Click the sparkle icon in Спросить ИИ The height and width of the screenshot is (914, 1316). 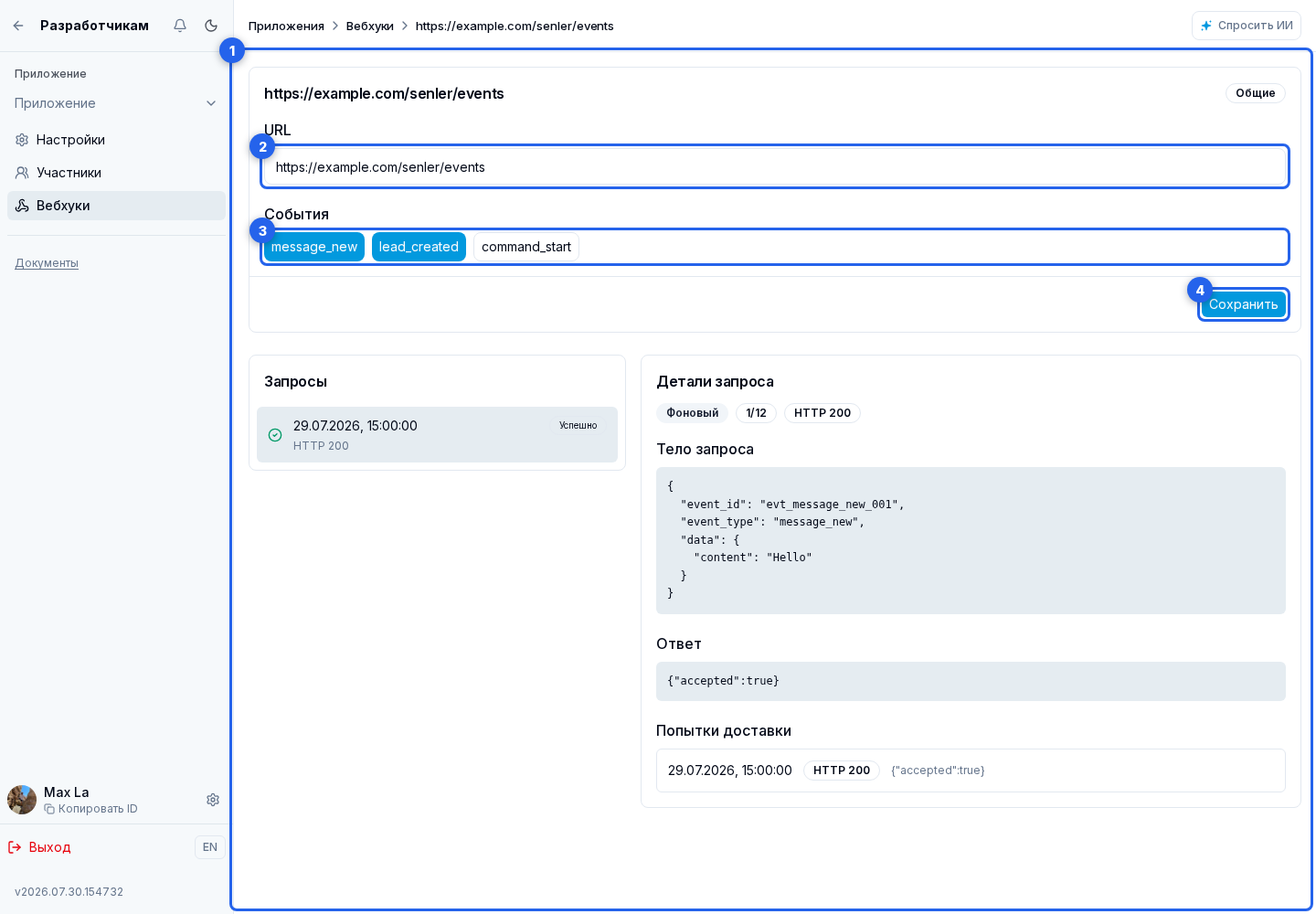1206,26
